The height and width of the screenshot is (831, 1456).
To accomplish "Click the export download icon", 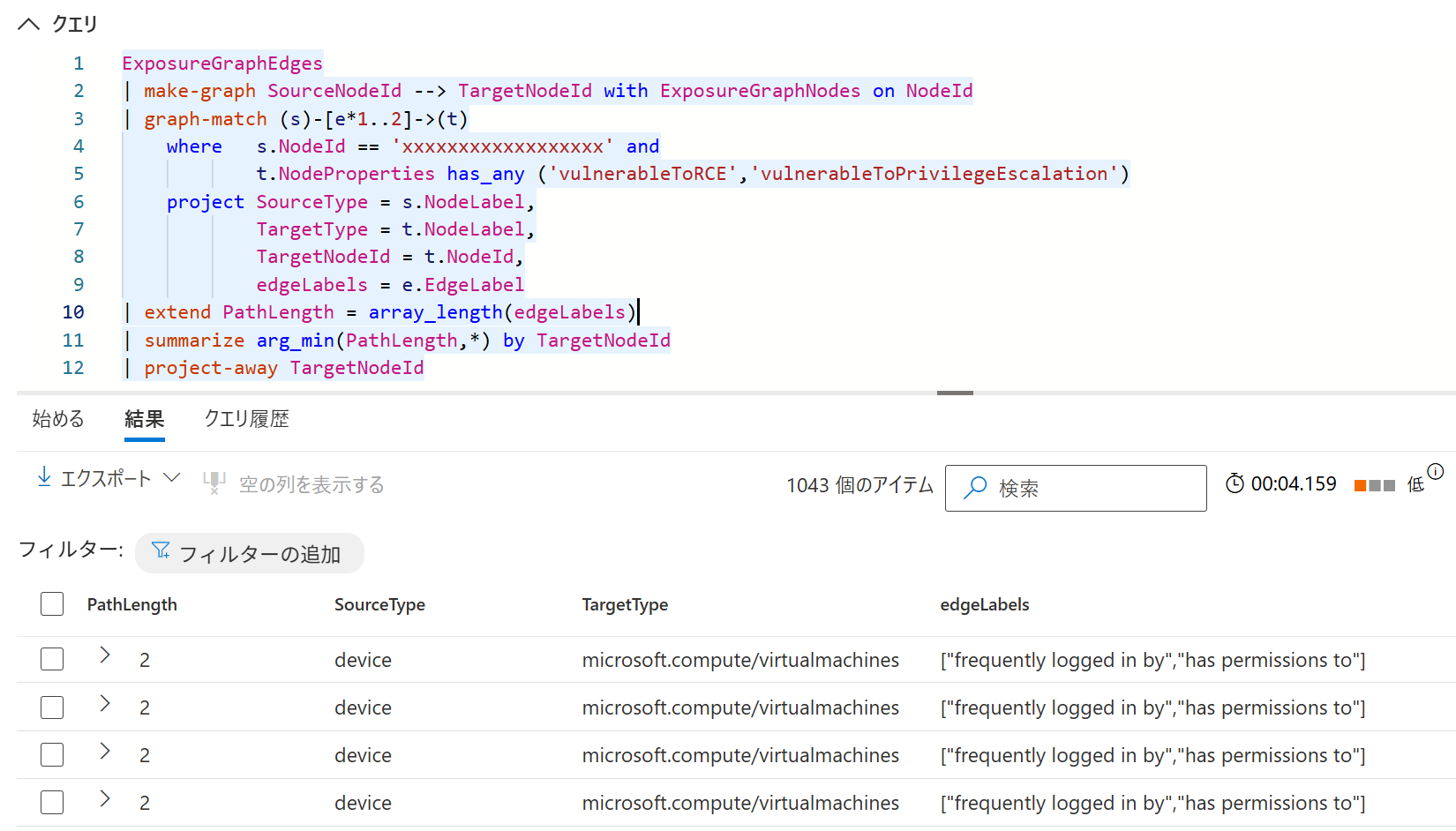I will coord(43,477).
